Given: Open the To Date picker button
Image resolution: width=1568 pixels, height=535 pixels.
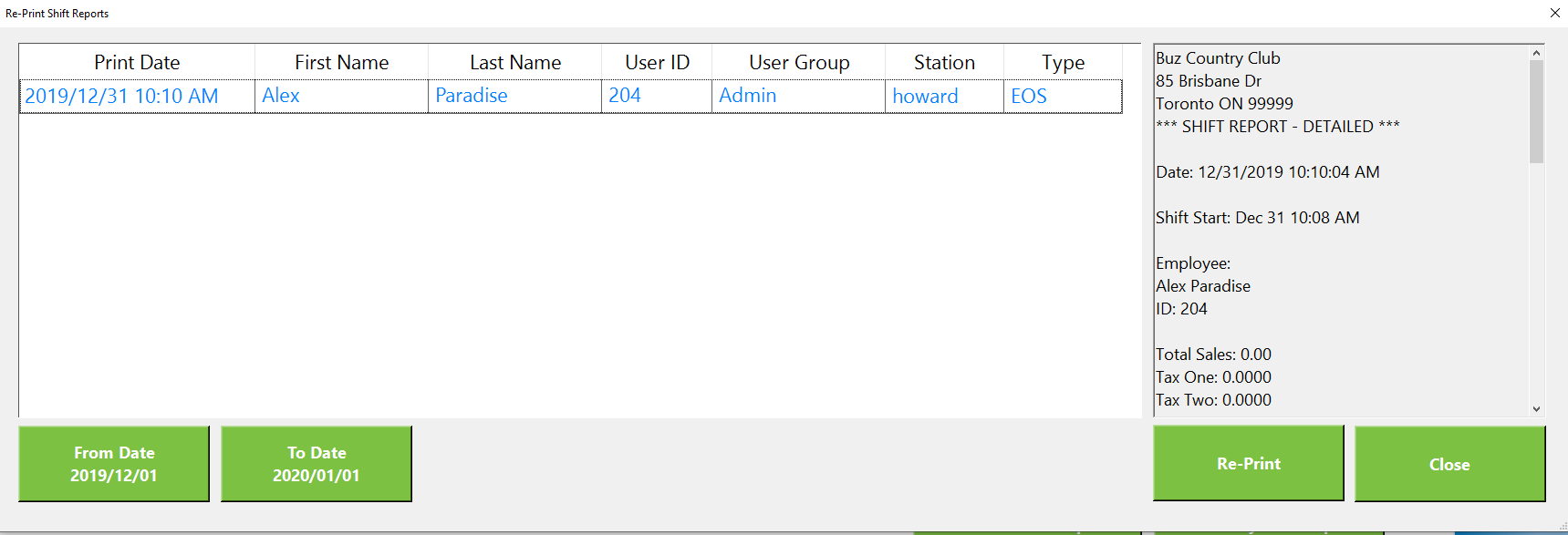Looking at the screenshot, I should click(x=317, y=464).
